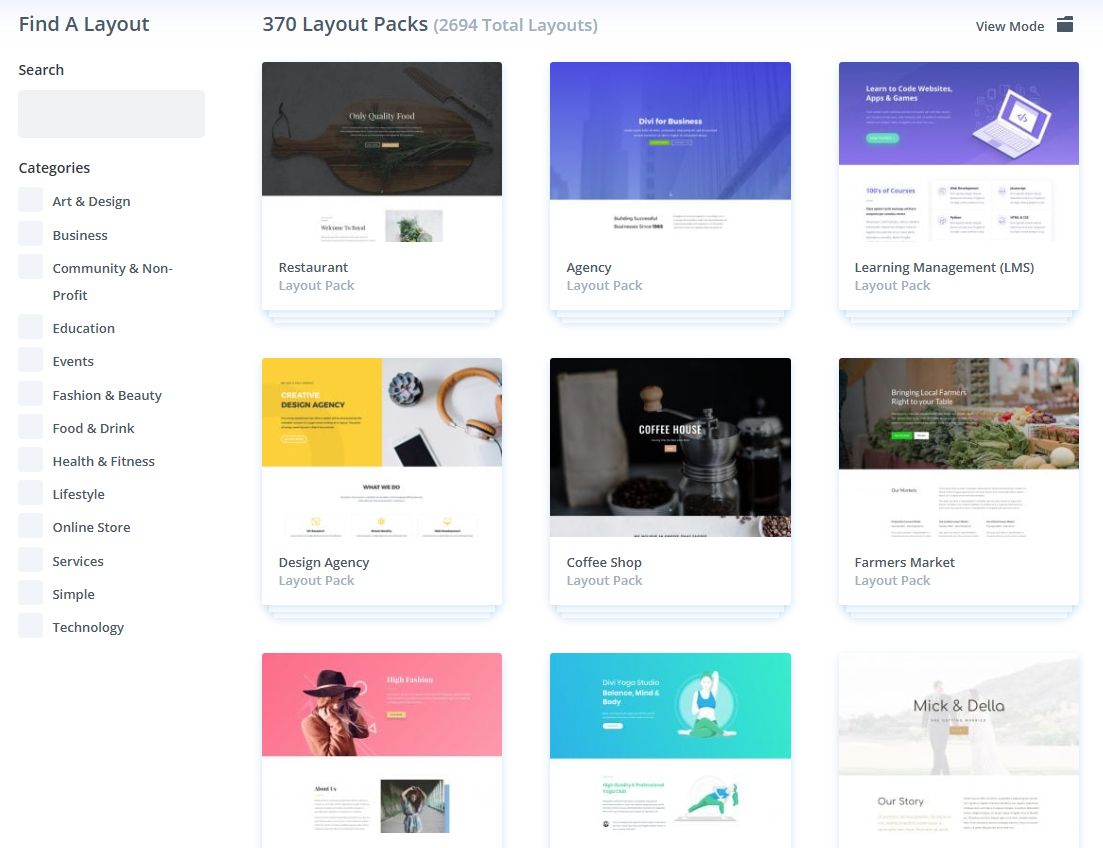
Task: Check the Community & Non-Profit checkbox
Action: pyautogui.click(x=30, y=267)
